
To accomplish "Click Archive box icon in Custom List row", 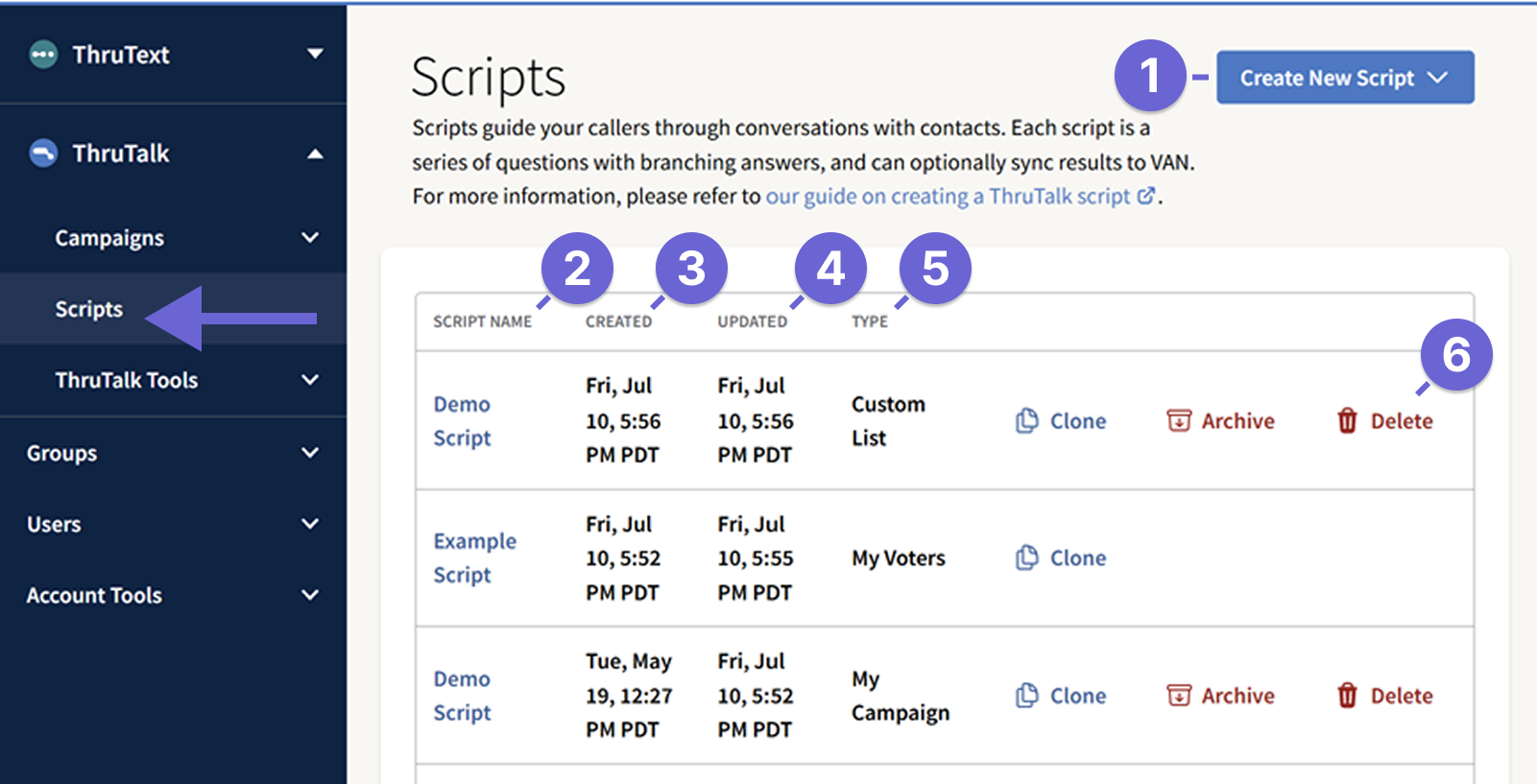I will pos(1179,420).
